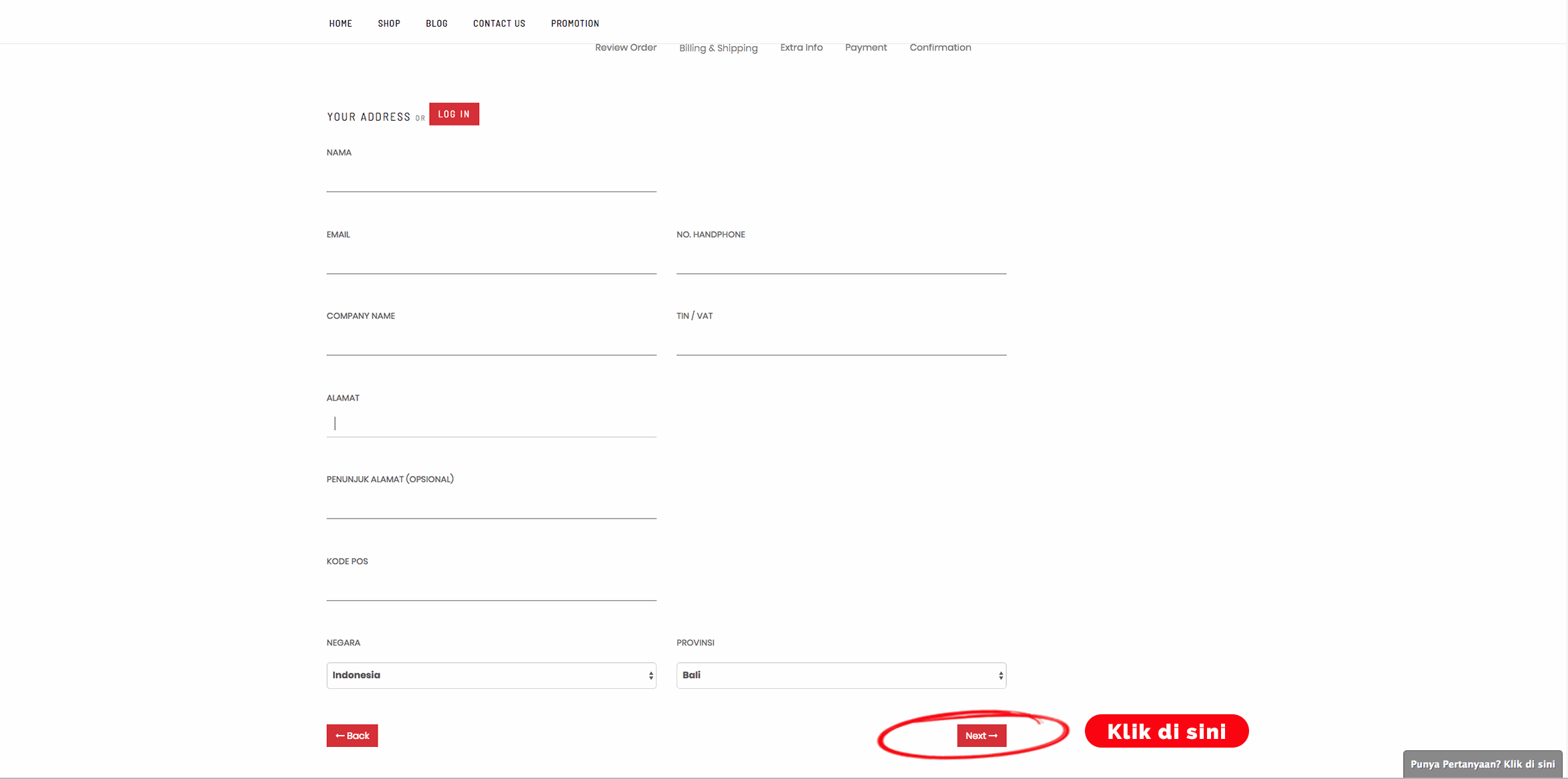Open the PROMOTION menu item
Image resolution: width=1568 pixels, height=779 pixels.
[x=575, y=23]
